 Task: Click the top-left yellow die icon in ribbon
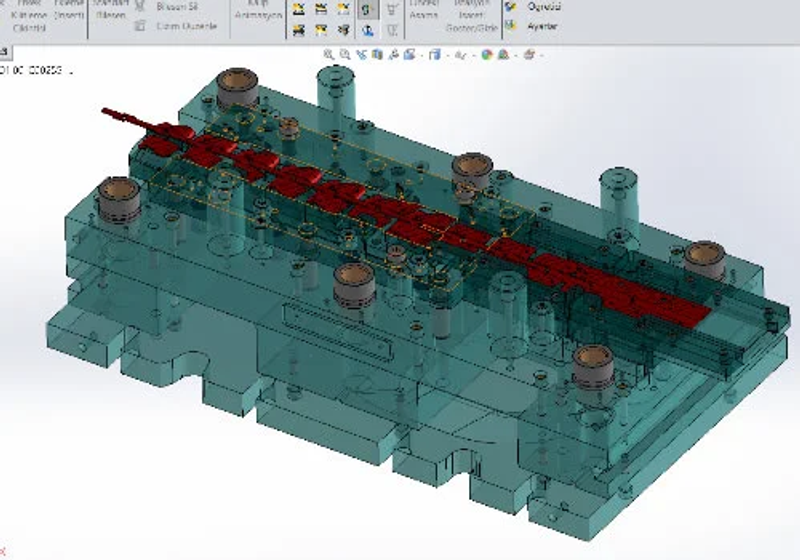298,8
